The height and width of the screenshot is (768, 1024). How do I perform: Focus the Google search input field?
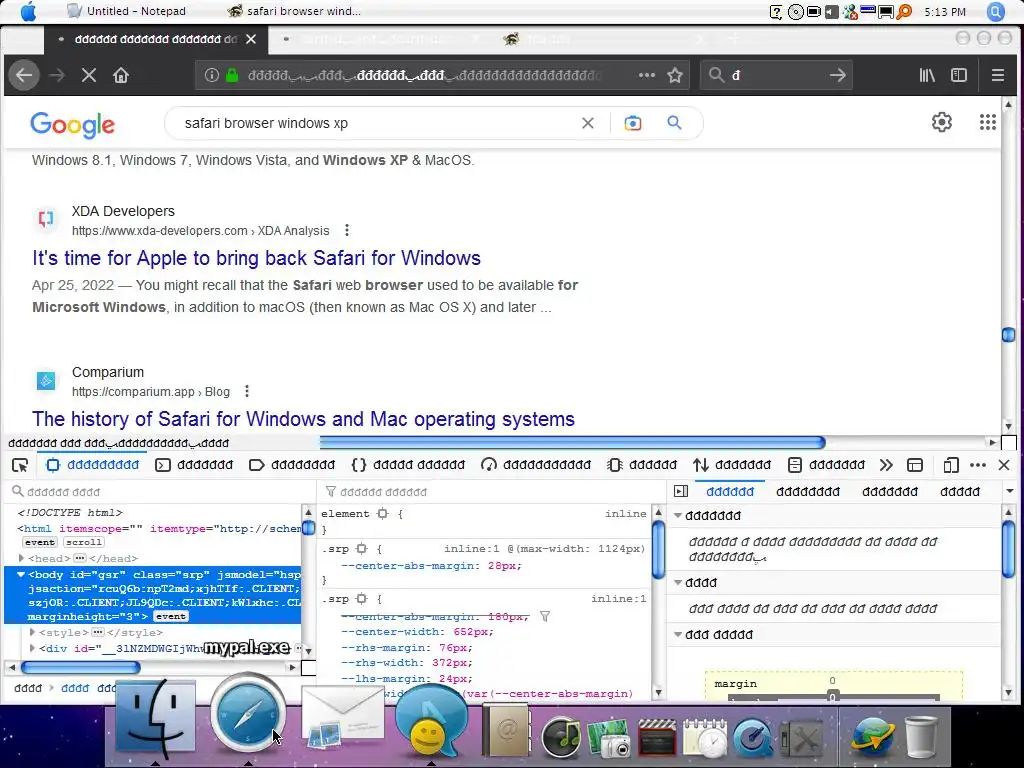pyautogui.click(x=379, y=123)
